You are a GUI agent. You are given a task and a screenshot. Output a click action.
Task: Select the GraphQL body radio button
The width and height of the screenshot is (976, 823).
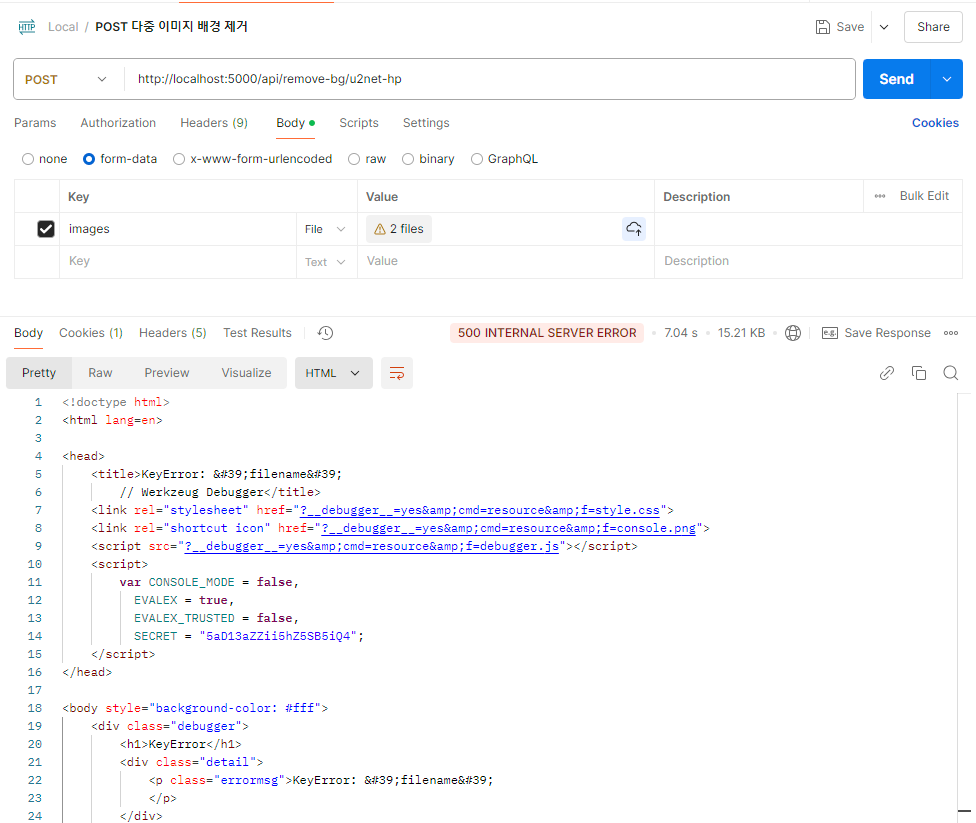coord(476,159)
